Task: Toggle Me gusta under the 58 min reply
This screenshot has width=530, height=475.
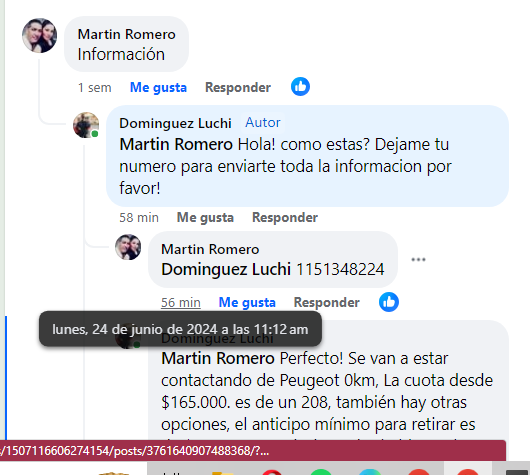Action: pos(205,217)
